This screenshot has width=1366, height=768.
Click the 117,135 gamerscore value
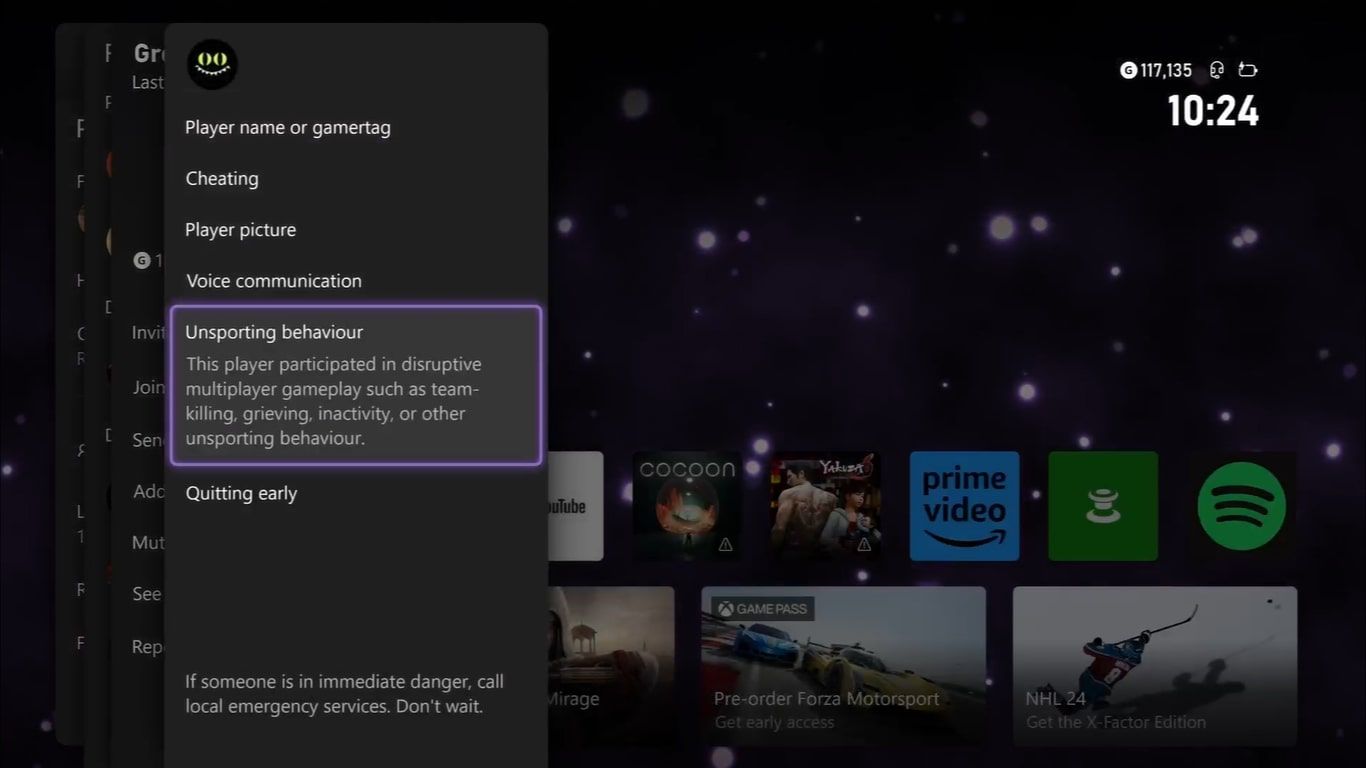1166,70
